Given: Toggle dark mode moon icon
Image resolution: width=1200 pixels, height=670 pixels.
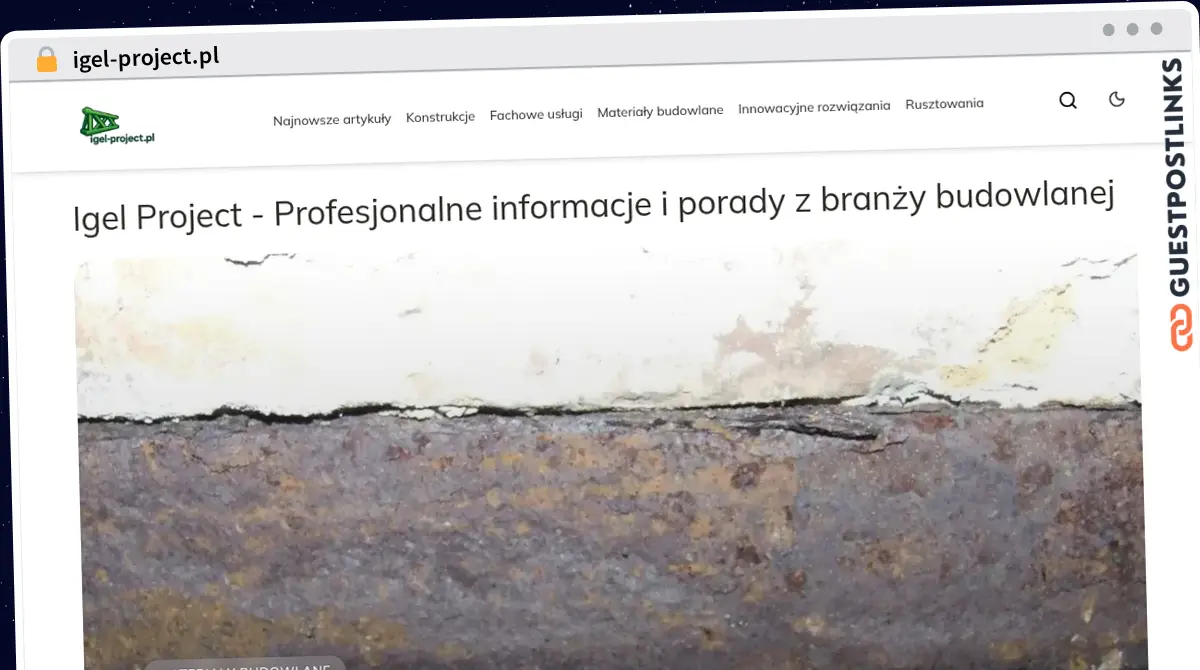Looking at the screenshot, I should click(x=1117, y=99).
